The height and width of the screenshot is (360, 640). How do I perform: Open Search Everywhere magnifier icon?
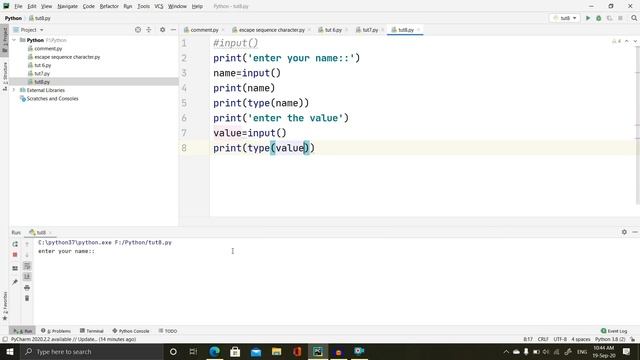[634, 18]
